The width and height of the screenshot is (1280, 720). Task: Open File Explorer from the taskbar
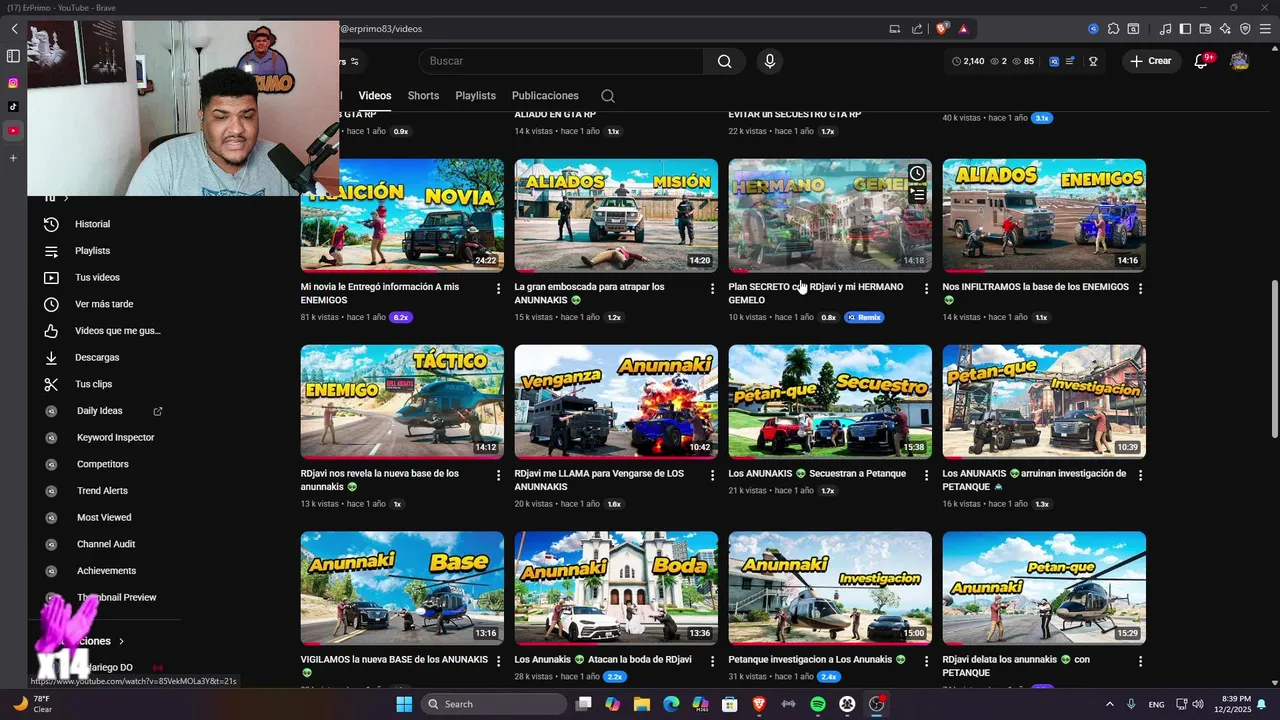[x=642, y=704]
